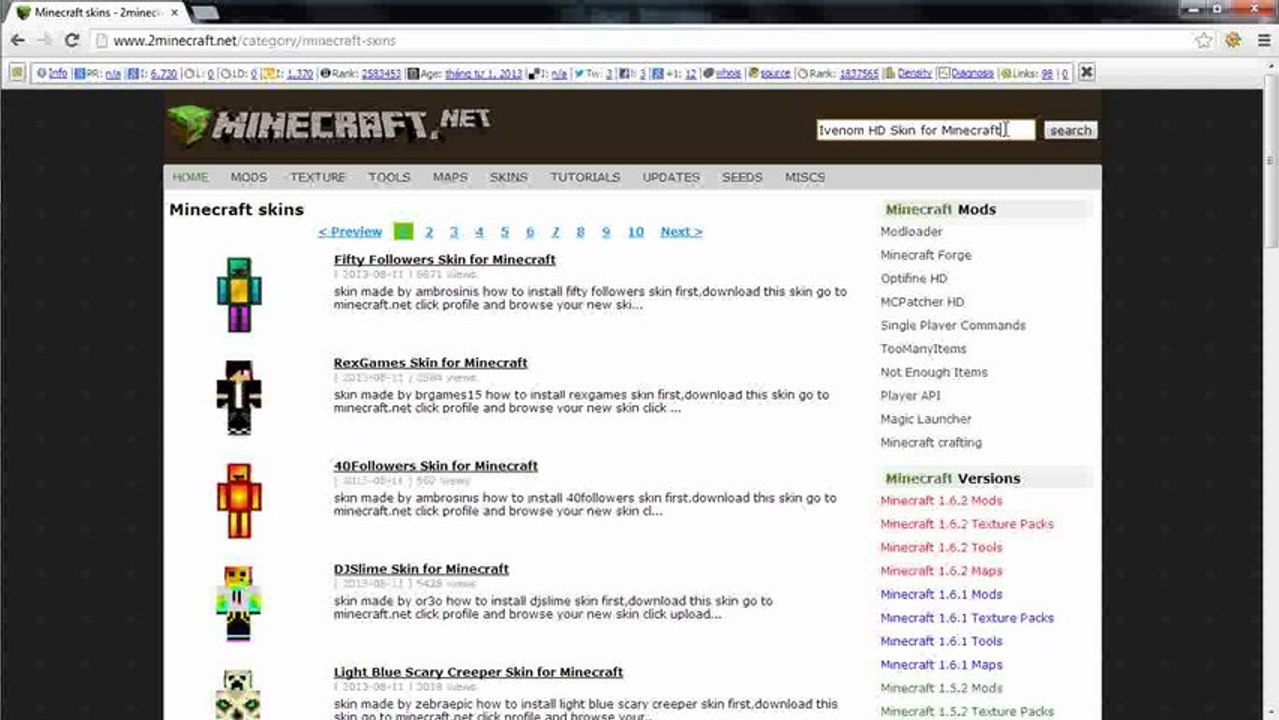Open Fifty Followers Skin for Minecraft
This screenshot has width=1279, height=720.
pos(445,260)
